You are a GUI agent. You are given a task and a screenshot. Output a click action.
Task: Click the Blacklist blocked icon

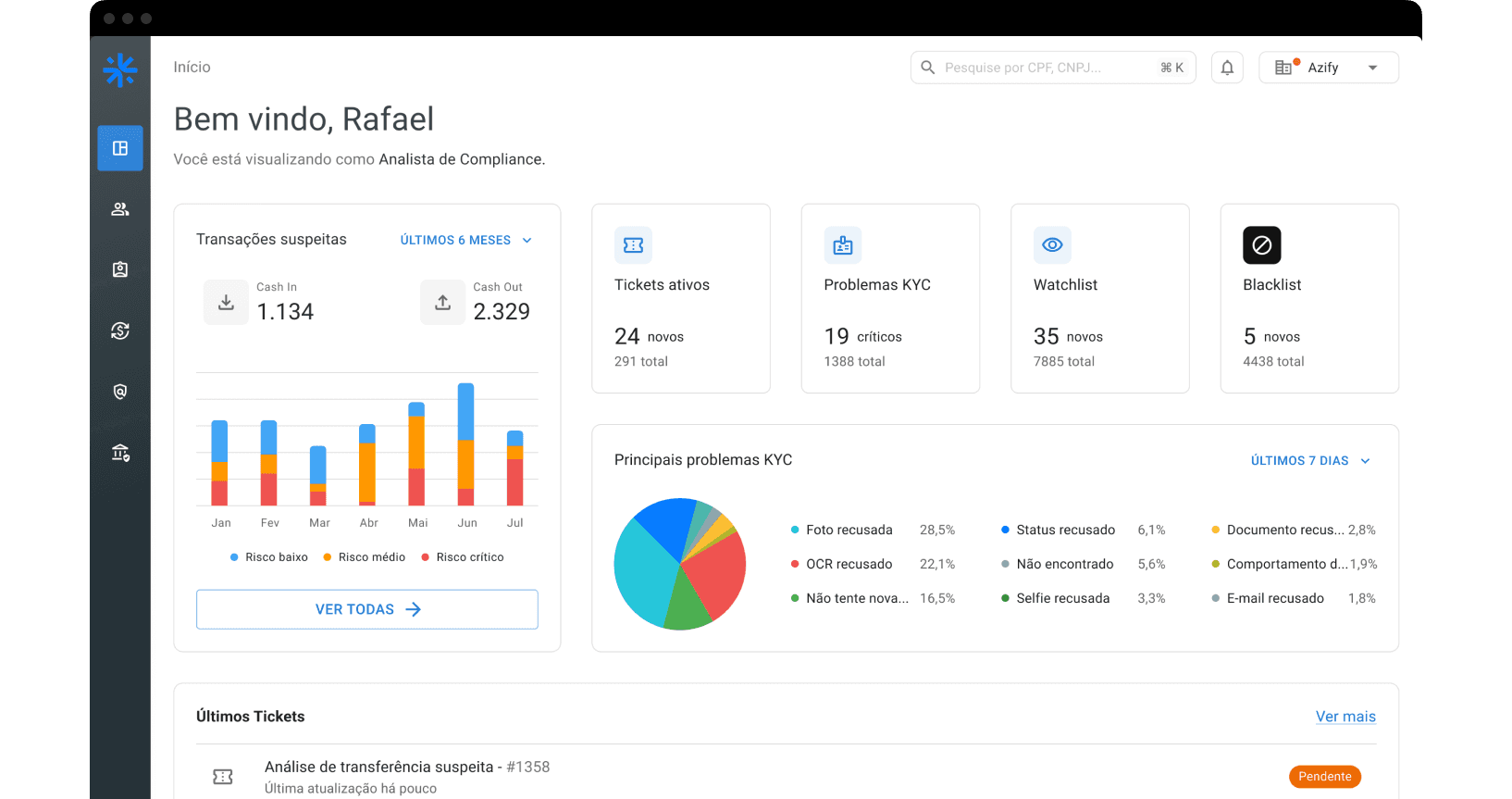click(x=1262, y=245)
